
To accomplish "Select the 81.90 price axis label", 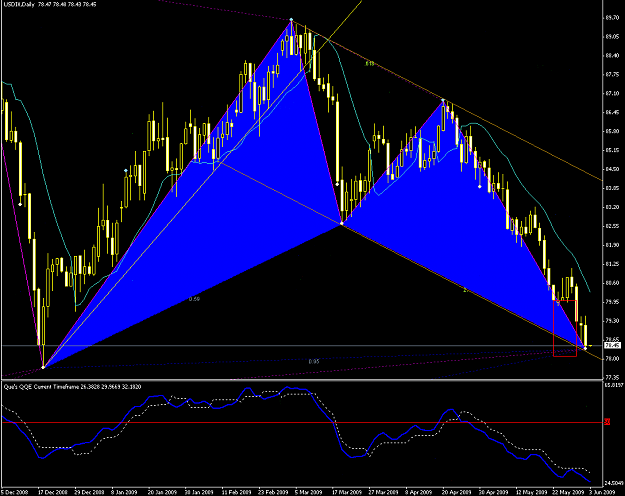I will (x=612, y=245).
